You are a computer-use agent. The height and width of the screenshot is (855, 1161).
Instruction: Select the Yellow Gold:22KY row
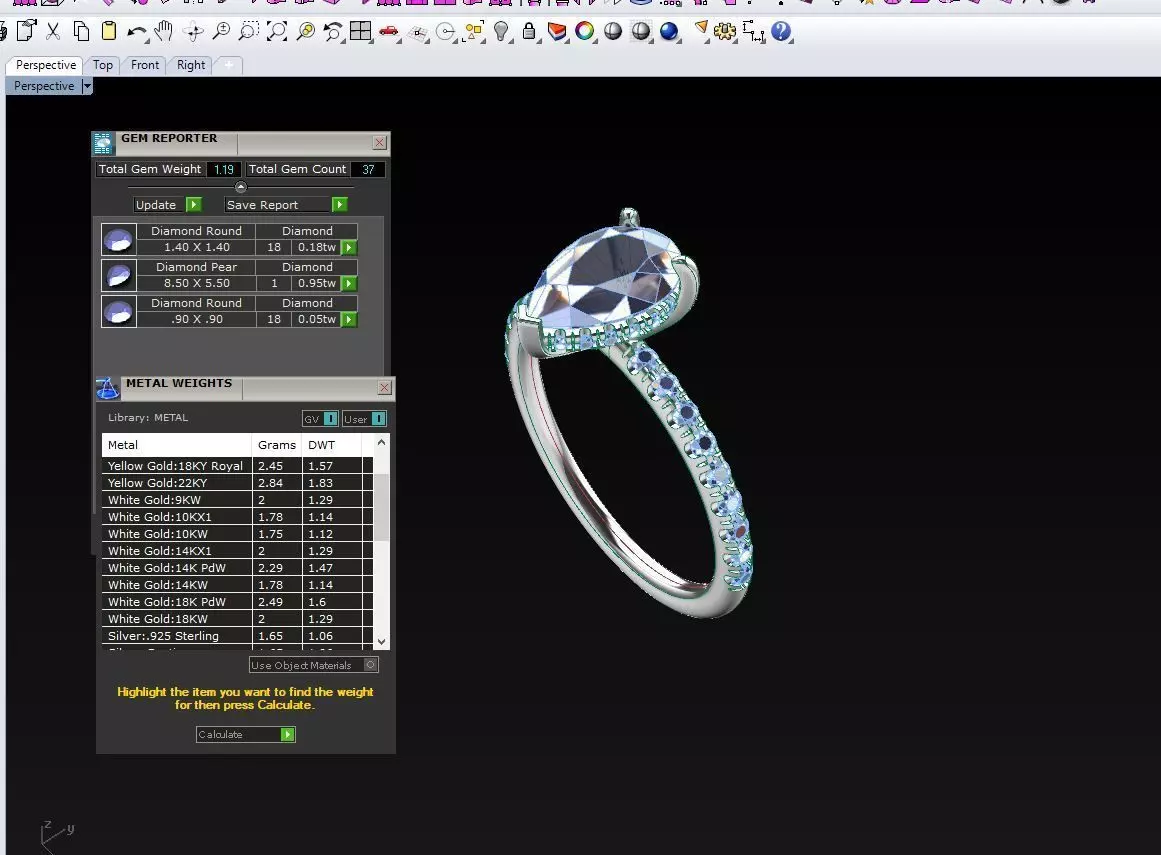pos(237,483)
